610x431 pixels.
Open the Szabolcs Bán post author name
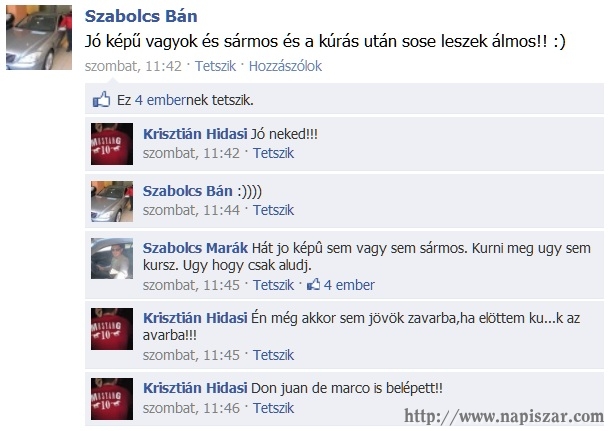coord(141,16)
